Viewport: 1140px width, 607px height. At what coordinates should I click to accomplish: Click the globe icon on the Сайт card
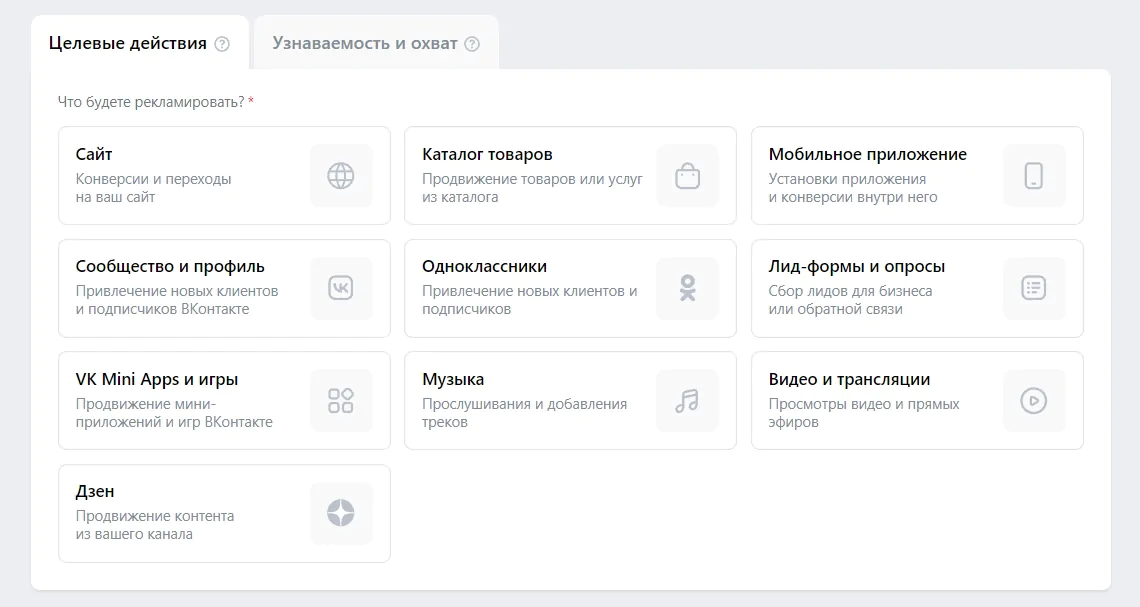(x=341, y=176)
